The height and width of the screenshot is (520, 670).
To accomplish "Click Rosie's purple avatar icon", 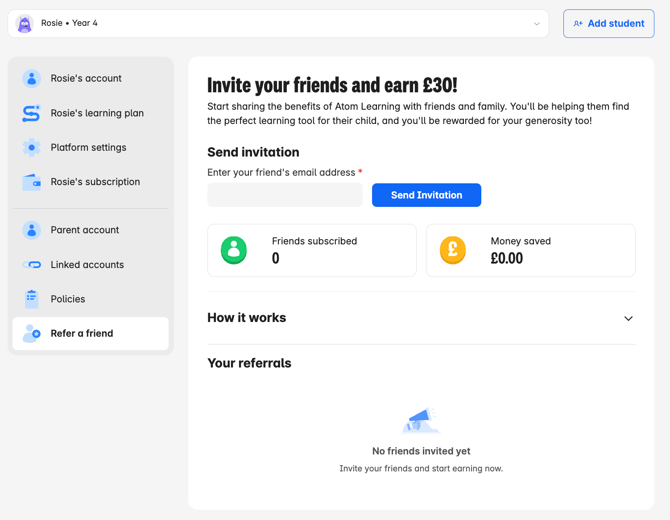I will [x=24, y=24].
